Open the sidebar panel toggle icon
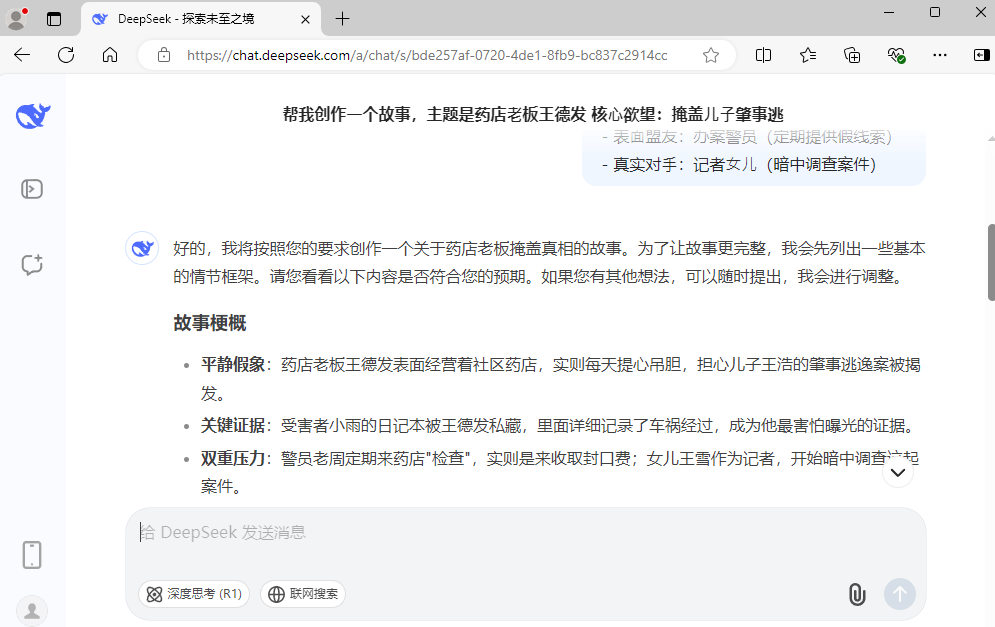995x627 pixels. (32, 189)
